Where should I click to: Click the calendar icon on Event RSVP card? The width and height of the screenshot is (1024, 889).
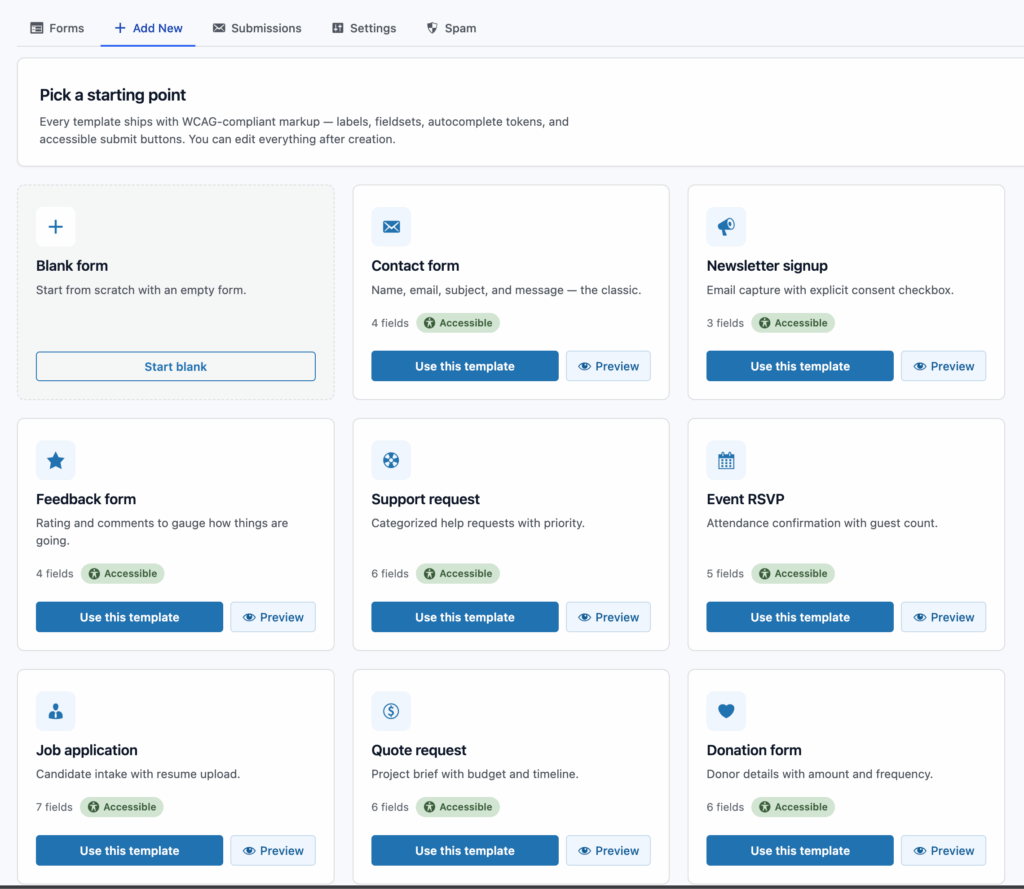726,461
